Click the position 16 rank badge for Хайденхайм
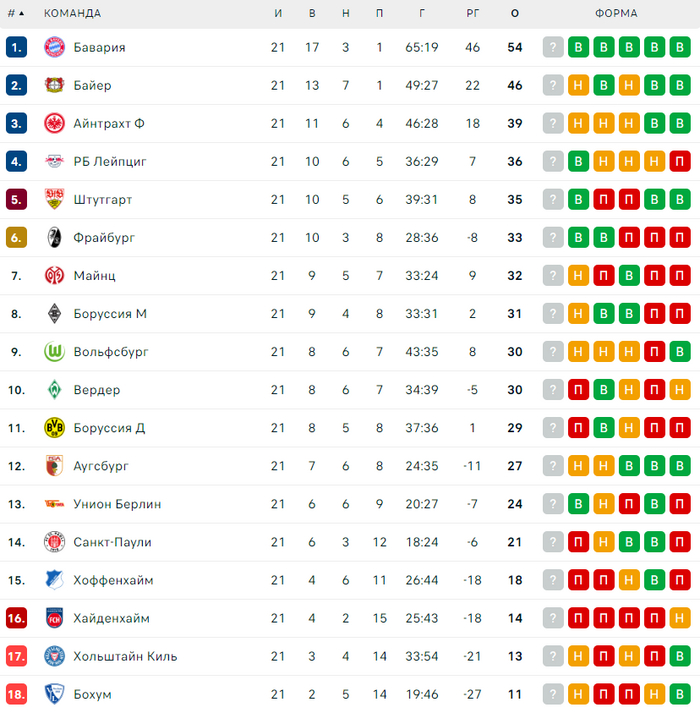Image resolution: width=700 pixels, height=713 pixels. point(16,618)
